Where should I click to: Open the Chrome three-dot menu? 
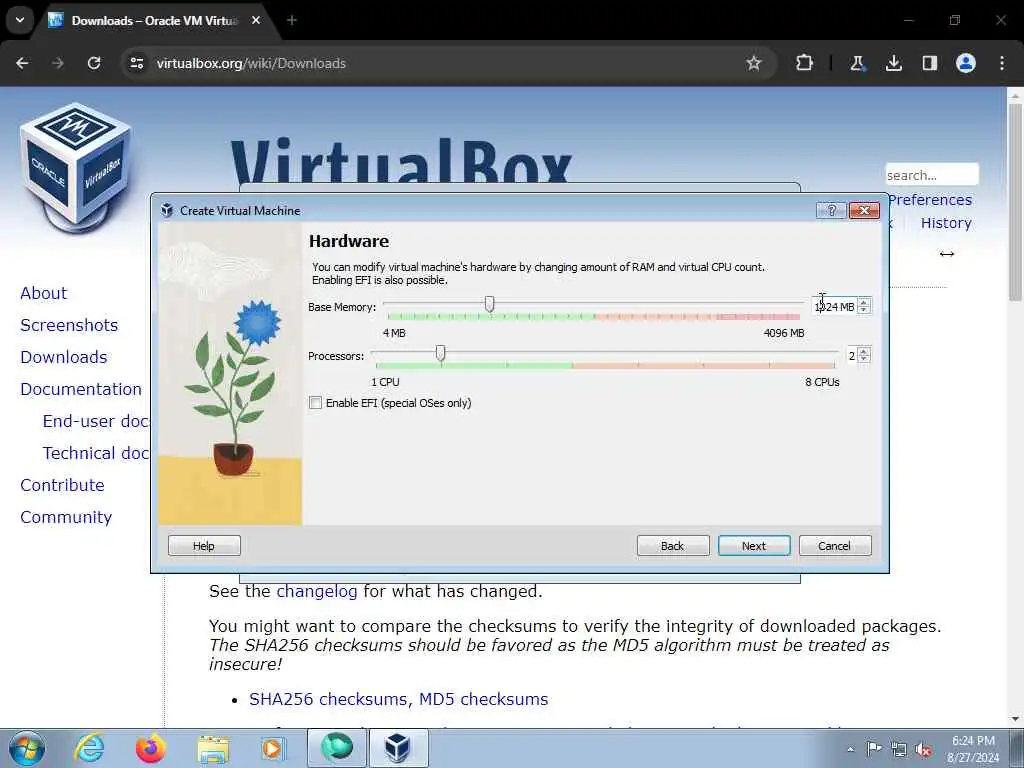click(x=1002, y=63)
